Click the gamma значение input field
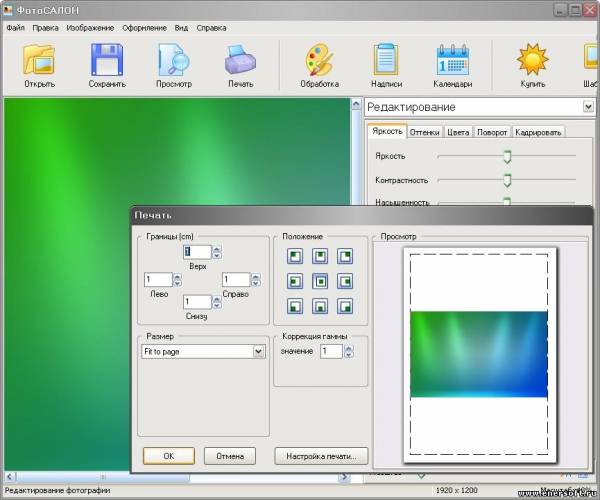Screen dimensions: 600x500 (x=331, y=351)
